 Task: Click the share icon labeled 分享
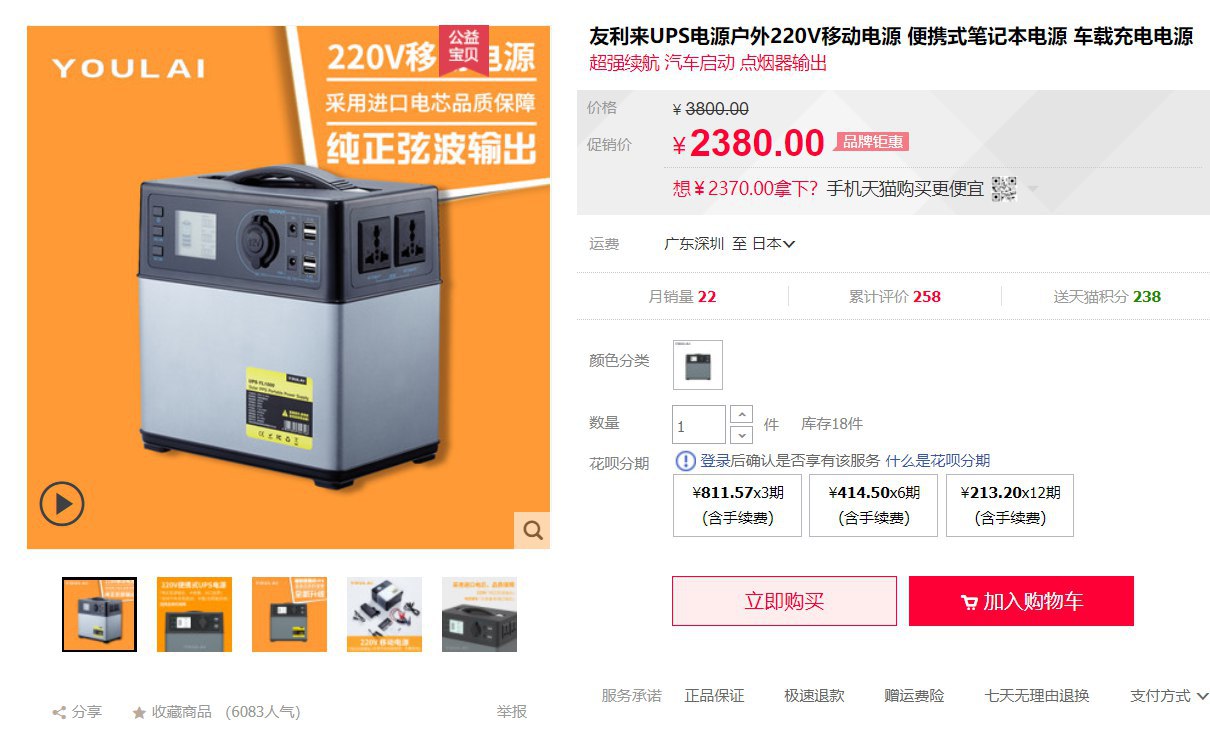59,713
